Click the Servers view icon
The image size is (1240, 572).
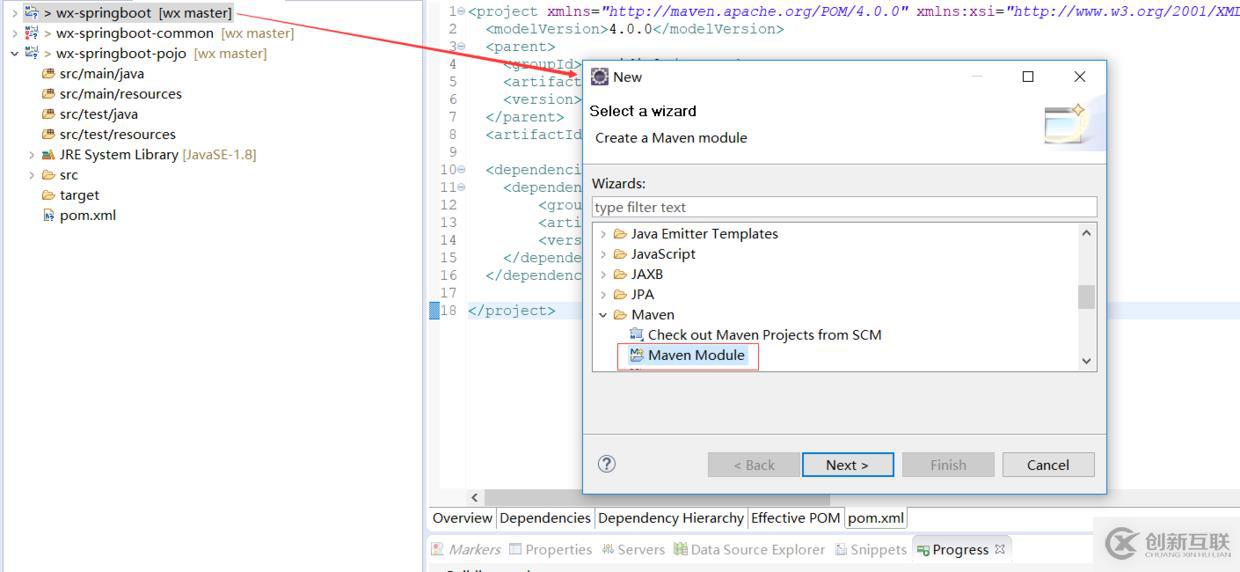click(607, 549)
